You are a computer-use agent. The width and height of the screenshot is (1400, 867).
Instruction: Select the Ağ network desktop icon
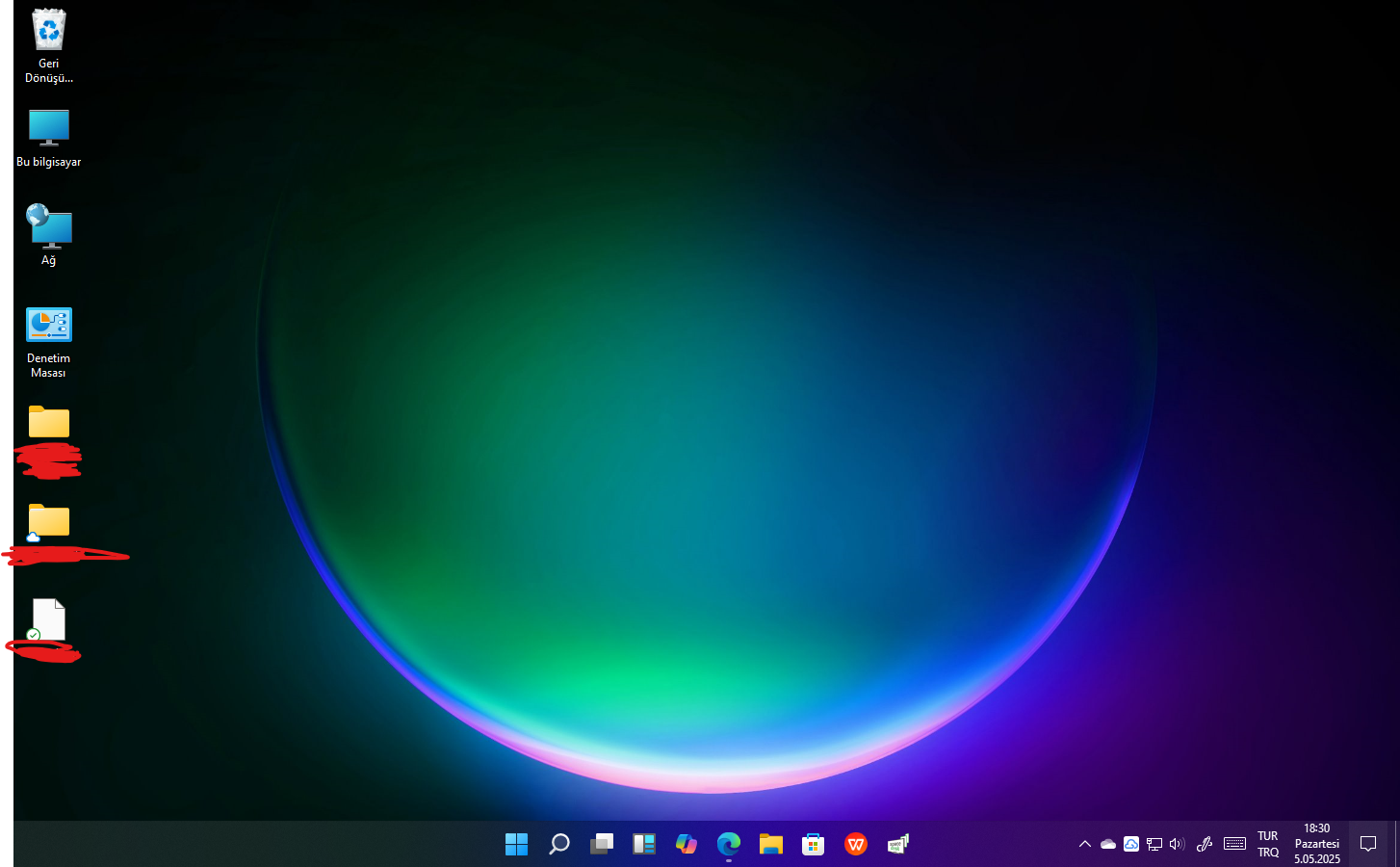coord(49,234)
